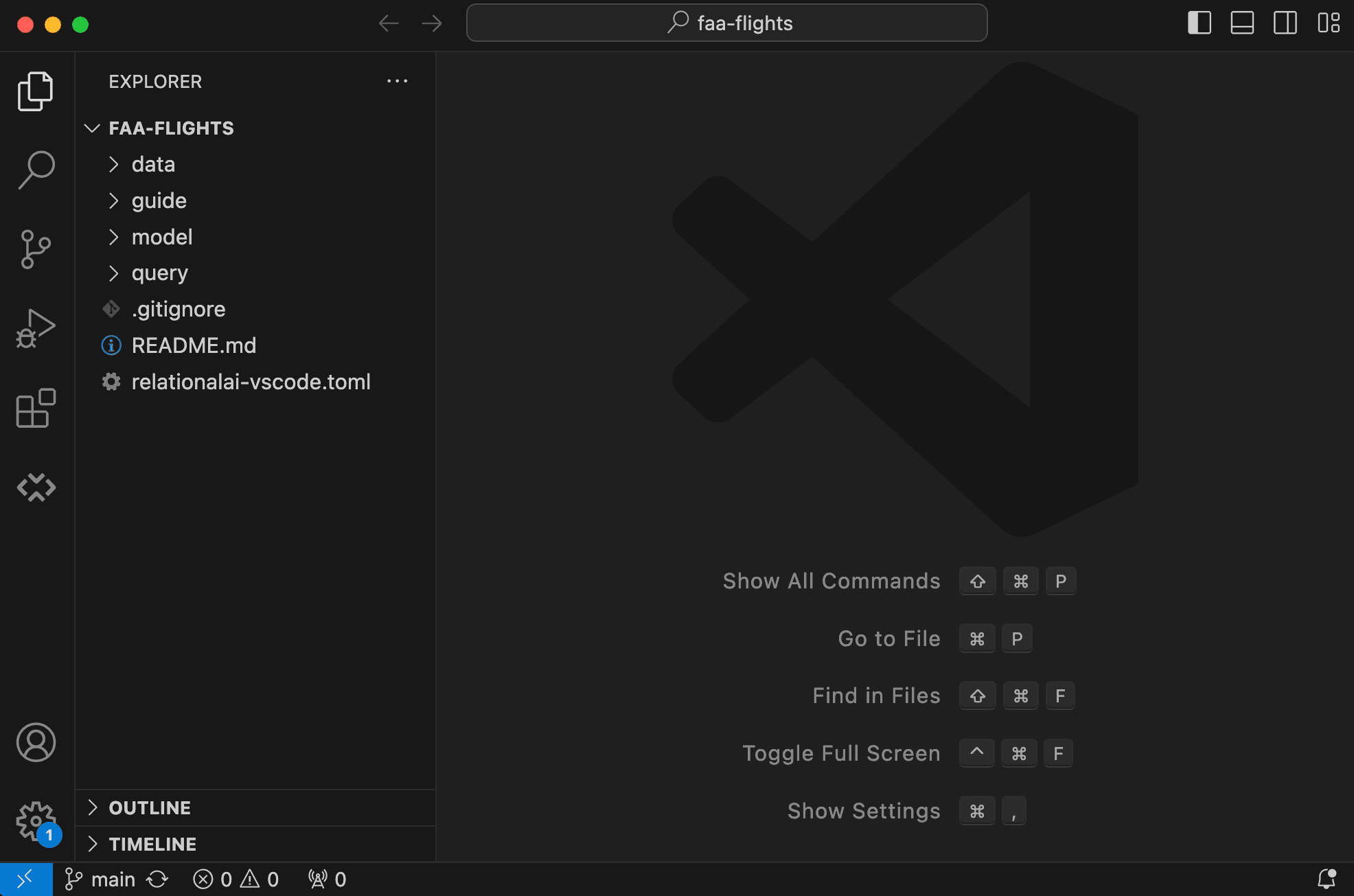Open the Manage gear menu
This screenshot has height=896, width=1354.
(36, 822)
